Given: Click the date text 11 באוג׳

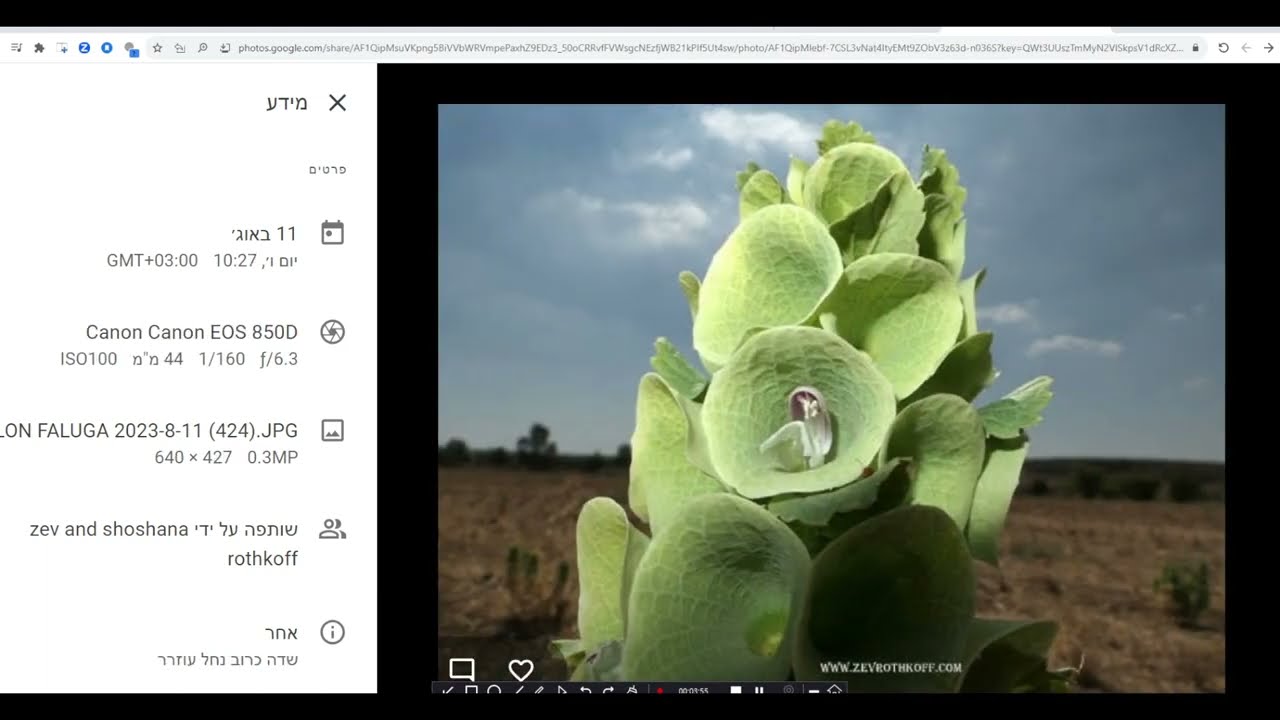Looking at the screenshot, I should point(264,234).
